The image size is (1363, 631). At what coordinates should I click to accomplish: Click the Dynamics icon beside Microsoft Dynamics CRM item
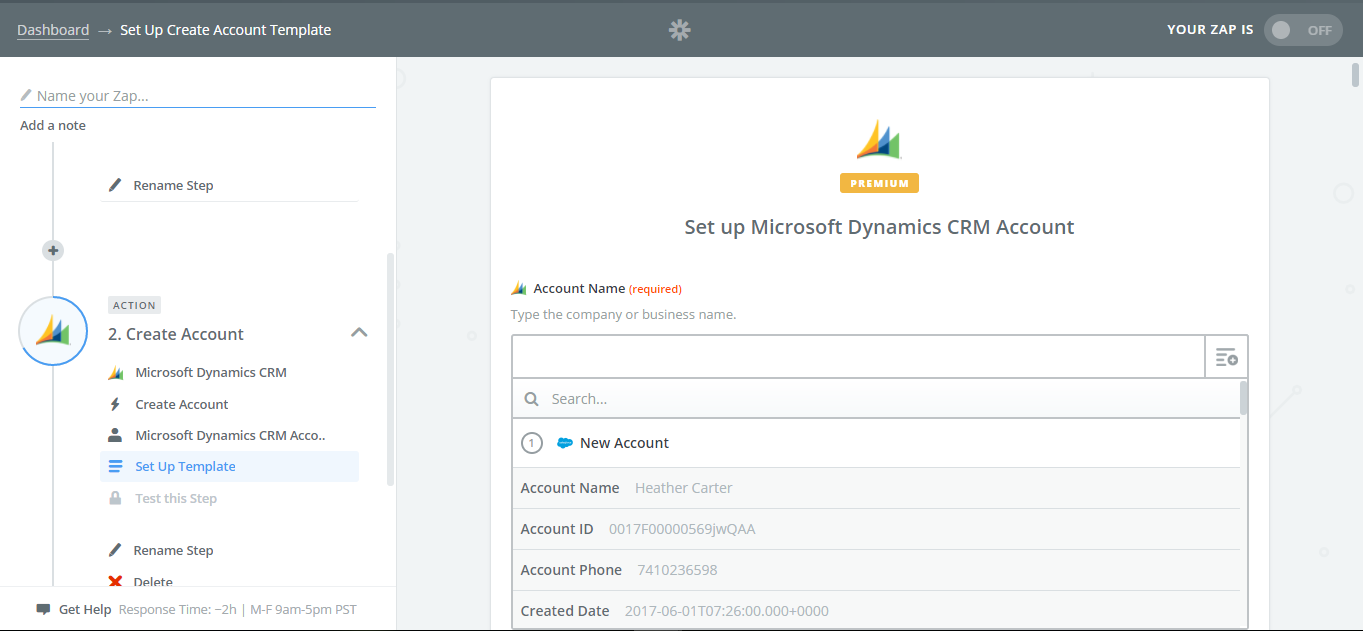115,373
